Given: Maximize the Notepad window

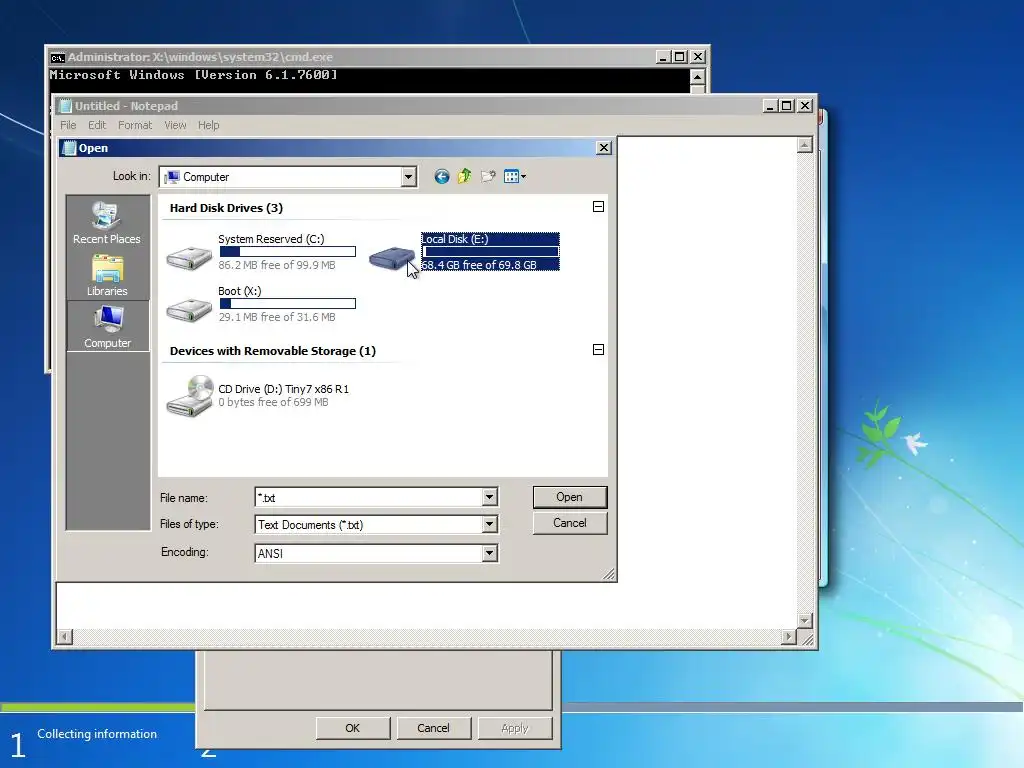Looking at the screenshot, I should (x=787, y=106).
